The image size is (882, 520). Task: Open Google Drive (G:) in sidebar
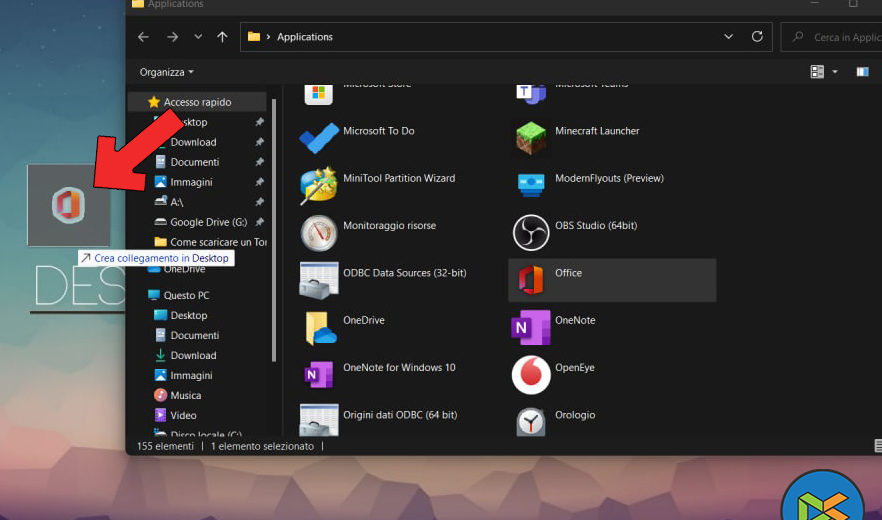[x=208, y=222]
